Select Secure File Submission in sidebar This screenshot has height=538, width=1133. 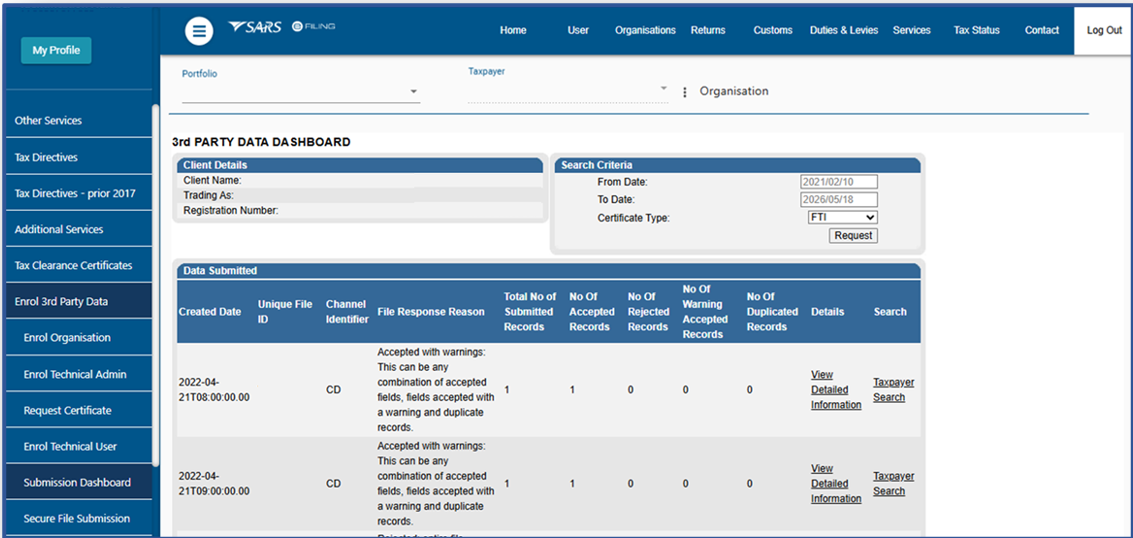click(x=77, y=518)
